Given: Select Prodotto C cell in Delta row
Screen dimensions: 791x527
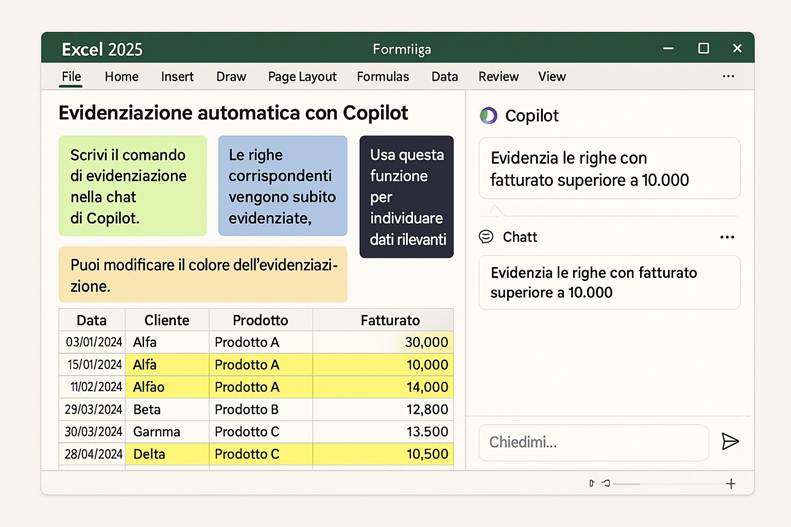Looking at the screenshot, I should tap(261, 454).
